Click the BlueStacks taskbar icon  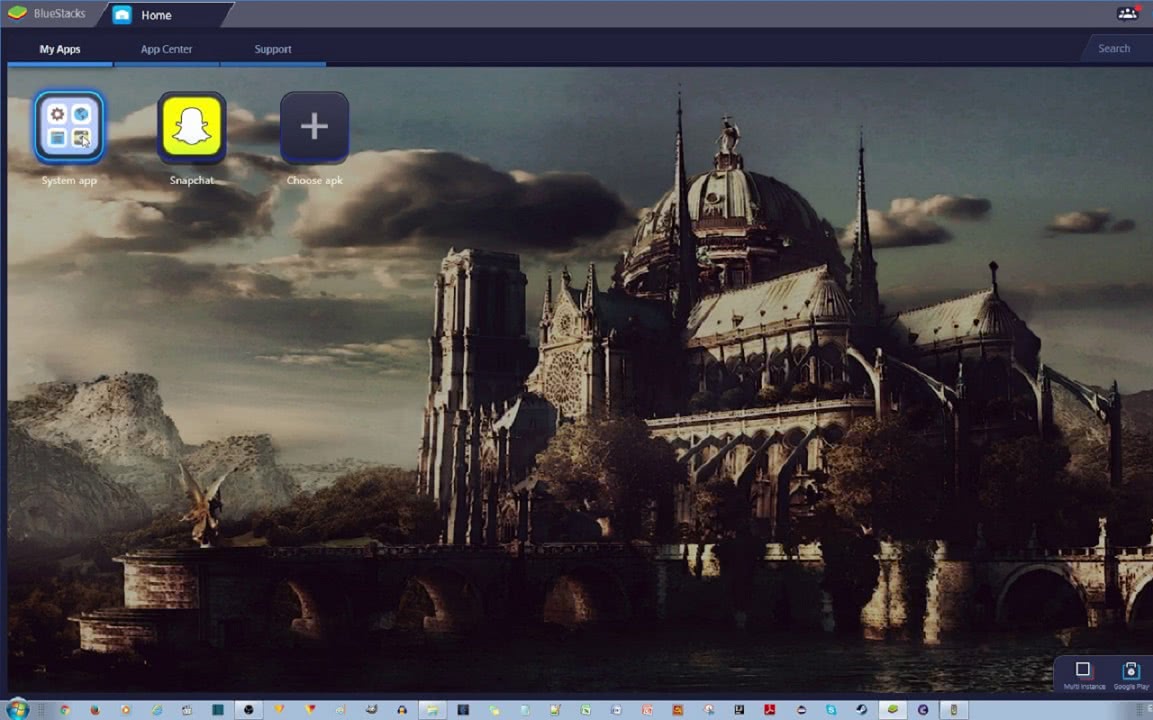tap(892, 710)
